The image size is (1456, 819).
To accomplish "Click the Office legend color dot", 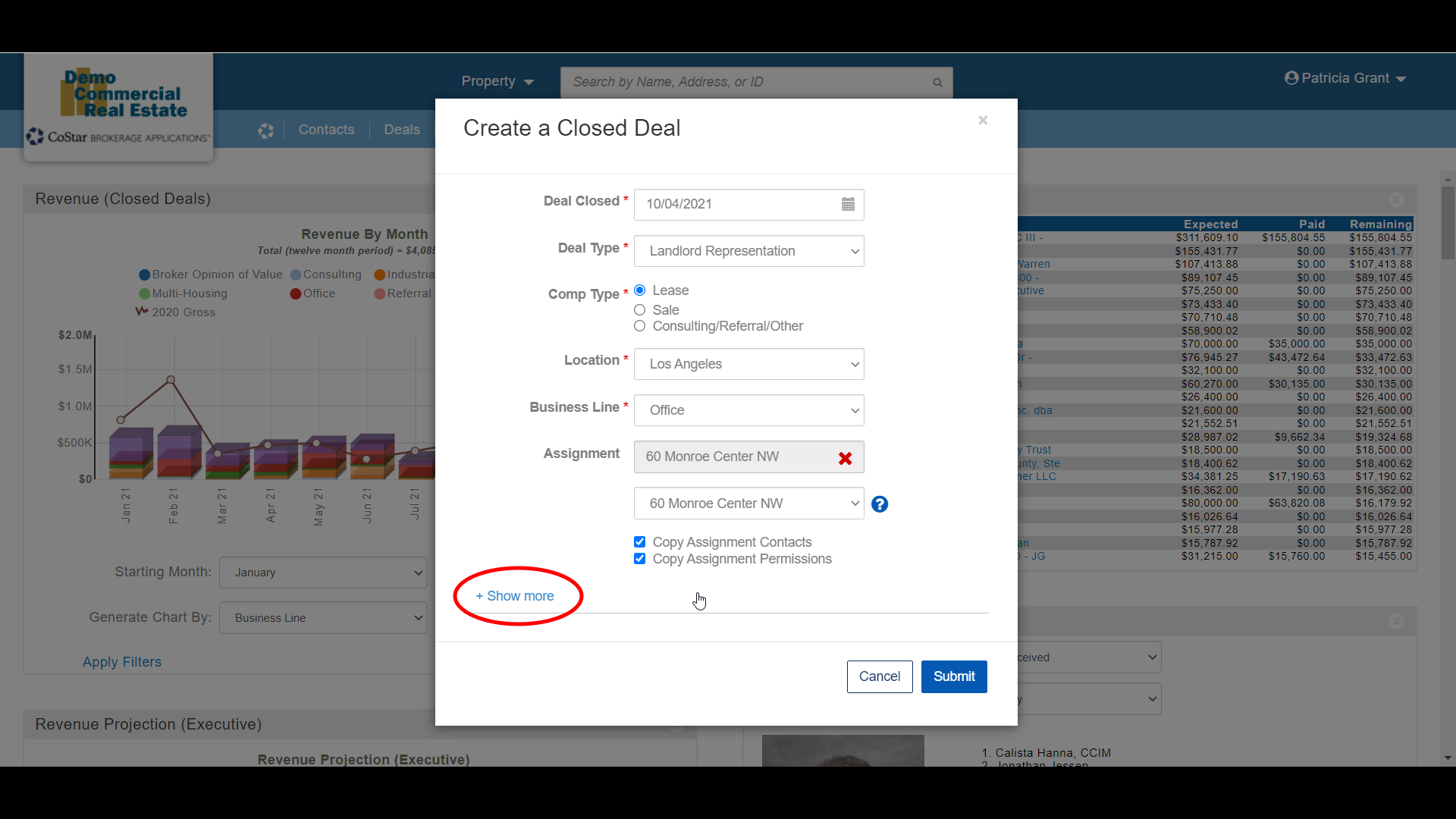I will (295, 294).
